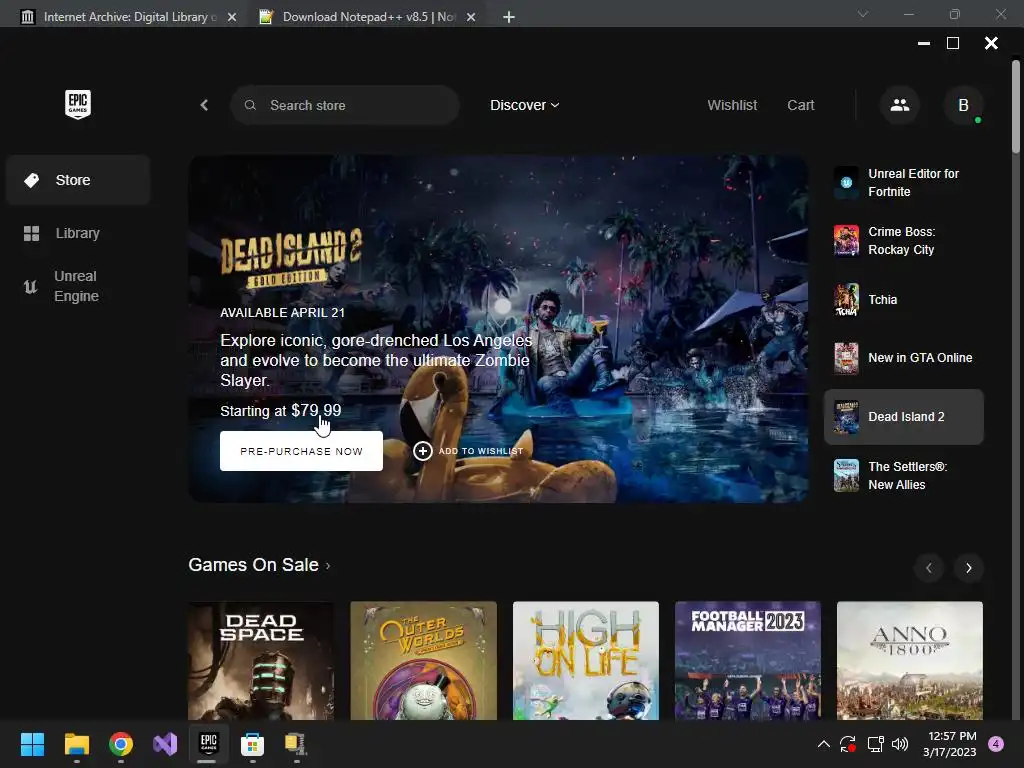Expand browser tab search chevron
This screenshot has width=1024, height=768.
pyautogui.click(x=863, y=14)
